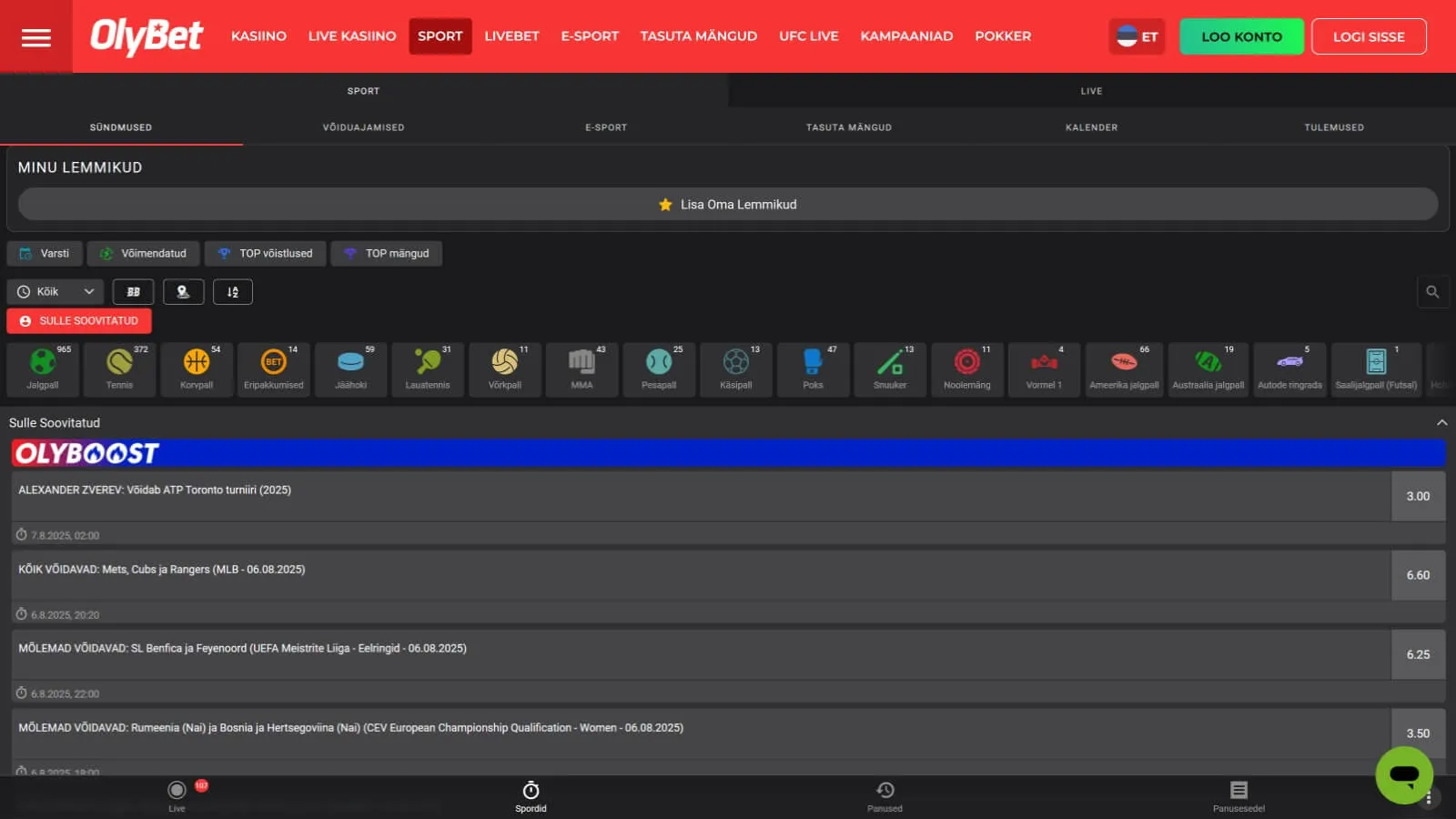Image resolution: width=1456 pixels, height=819 pixels.
Task: Select the Lauatennis table tennis icon
Action: click(428, 369)
